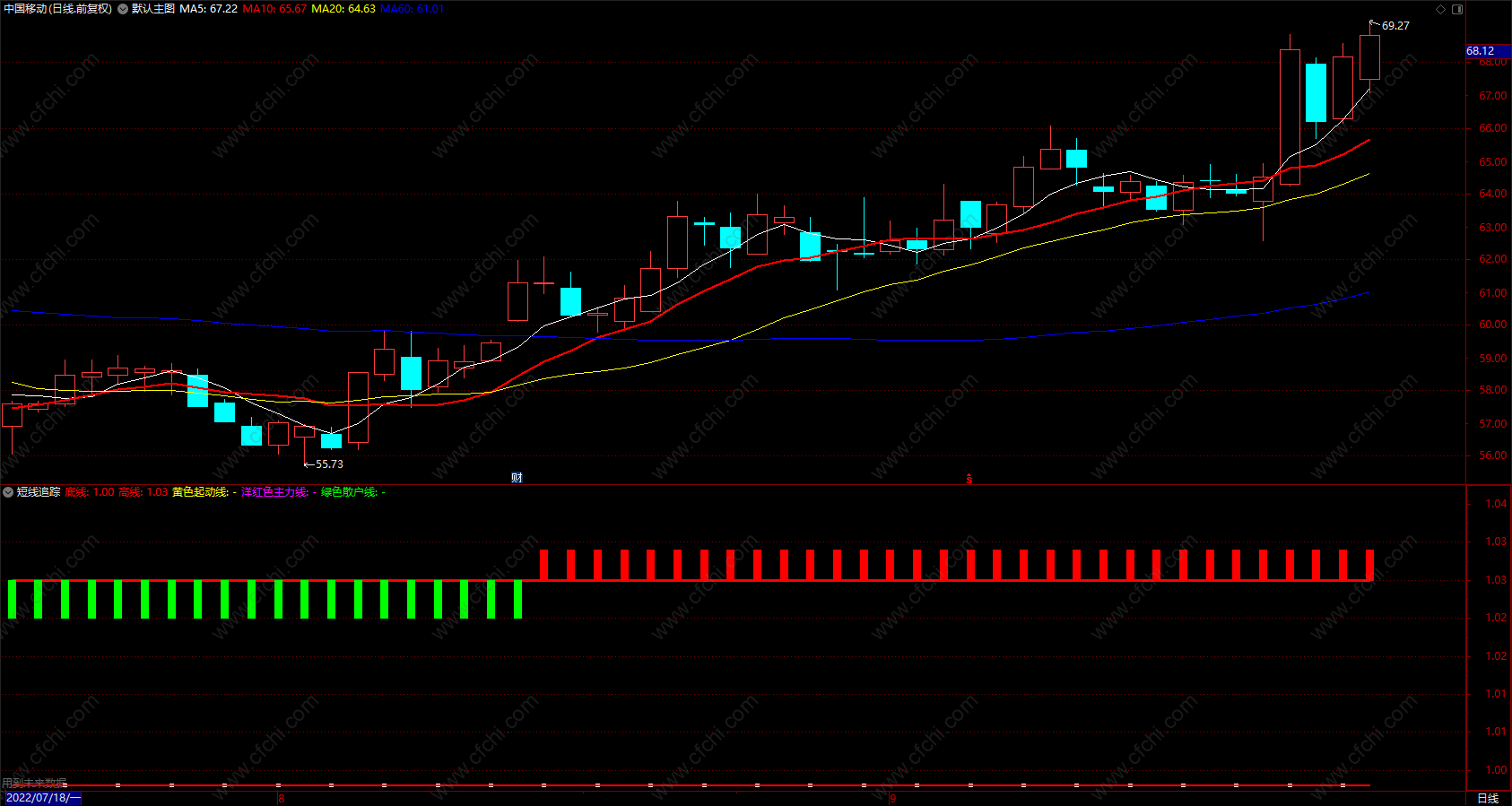Screen dimensions: 1512x806
Task: Click the 绿色散户线 label
Action: pyautogui.click(x=349, y=492)
